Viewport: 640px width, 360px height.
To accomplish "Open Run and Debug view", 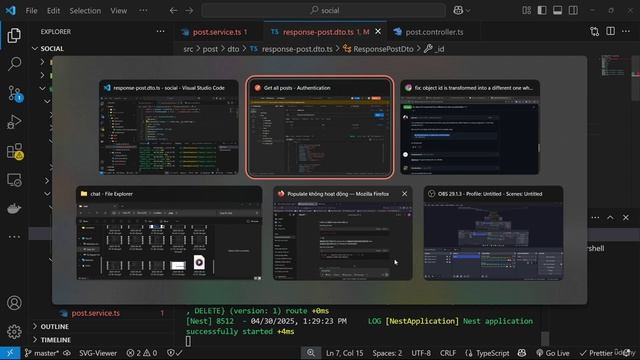I will [14, 122].
